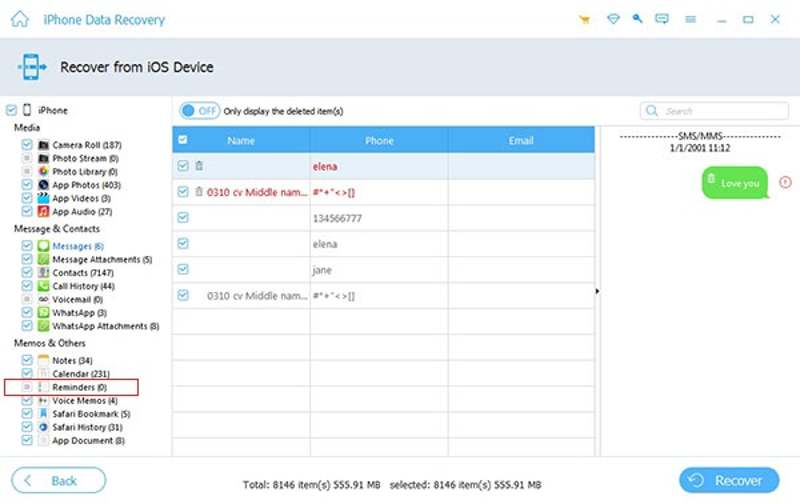Uncheck the Camera Roll checkbox

(27, 145)
